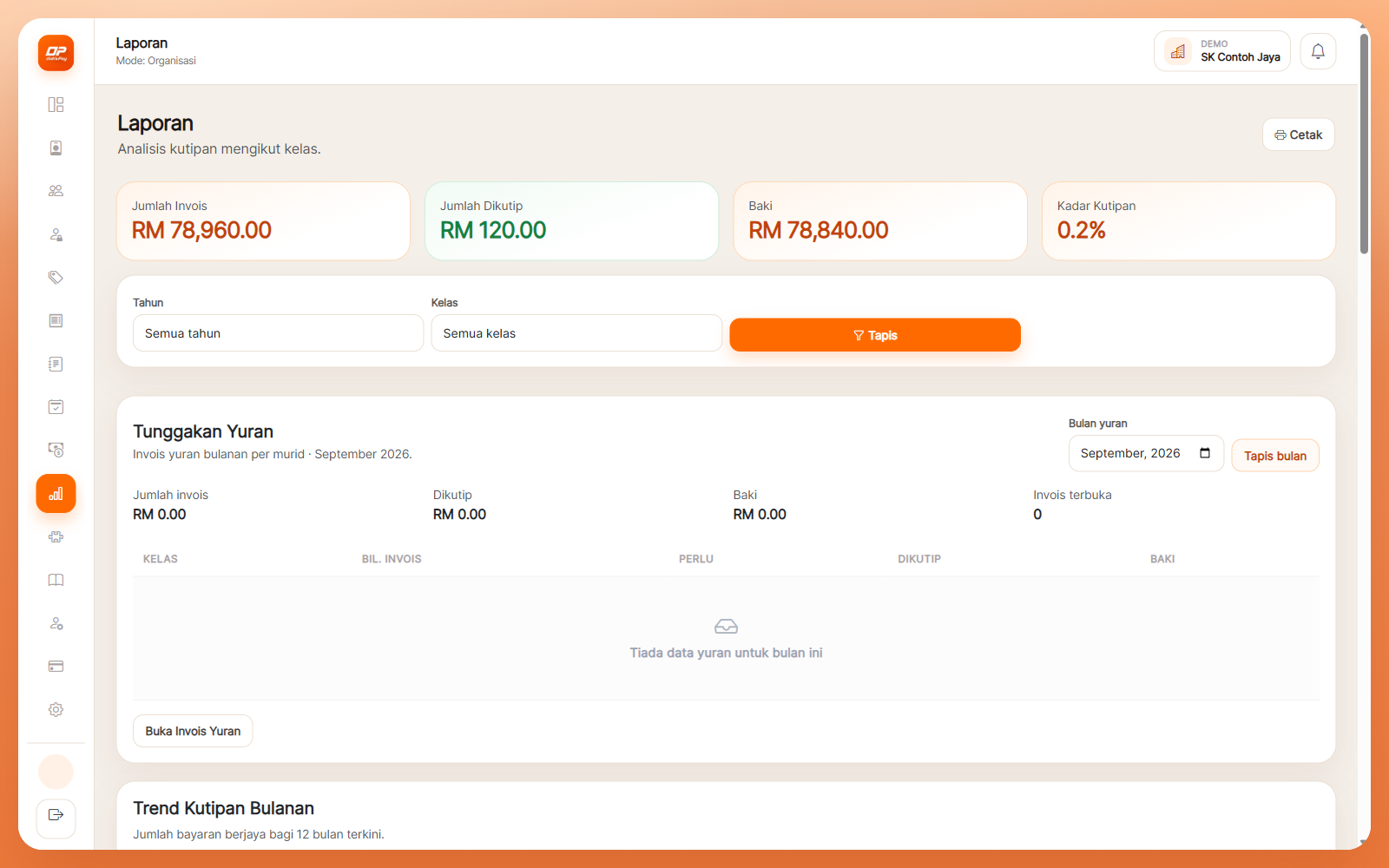Click the orange Tapis filter button
Screen dimensions: 1389x868
click(x=875, y=335)
